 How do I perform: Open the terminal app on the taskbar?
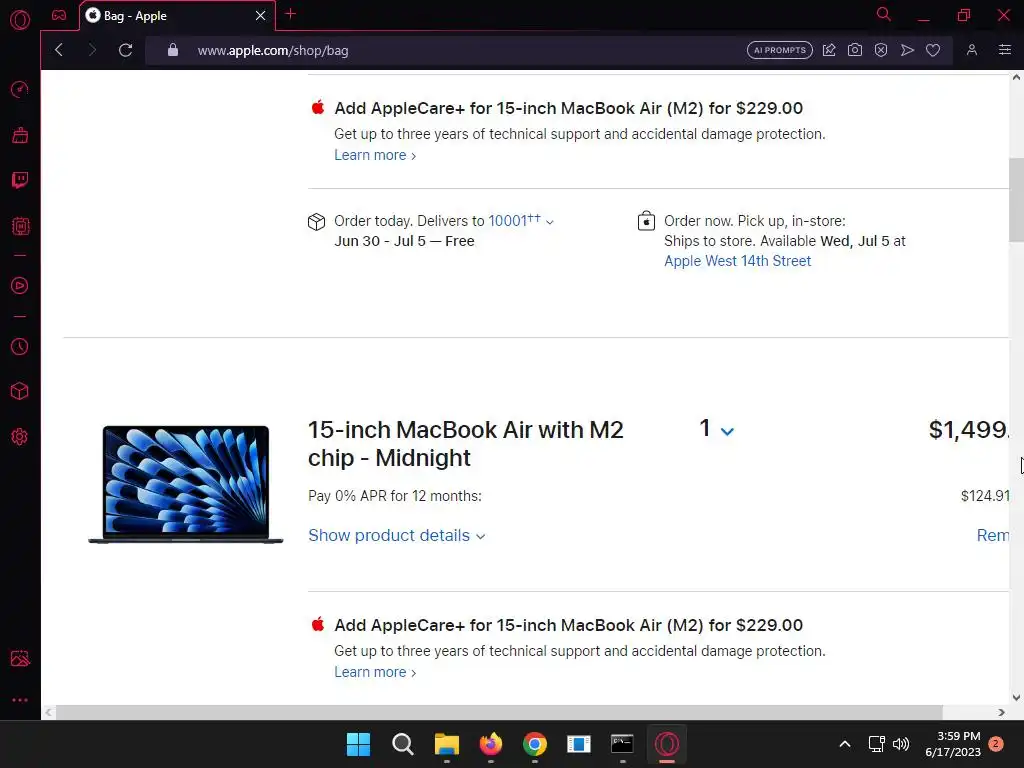[622, 744]
